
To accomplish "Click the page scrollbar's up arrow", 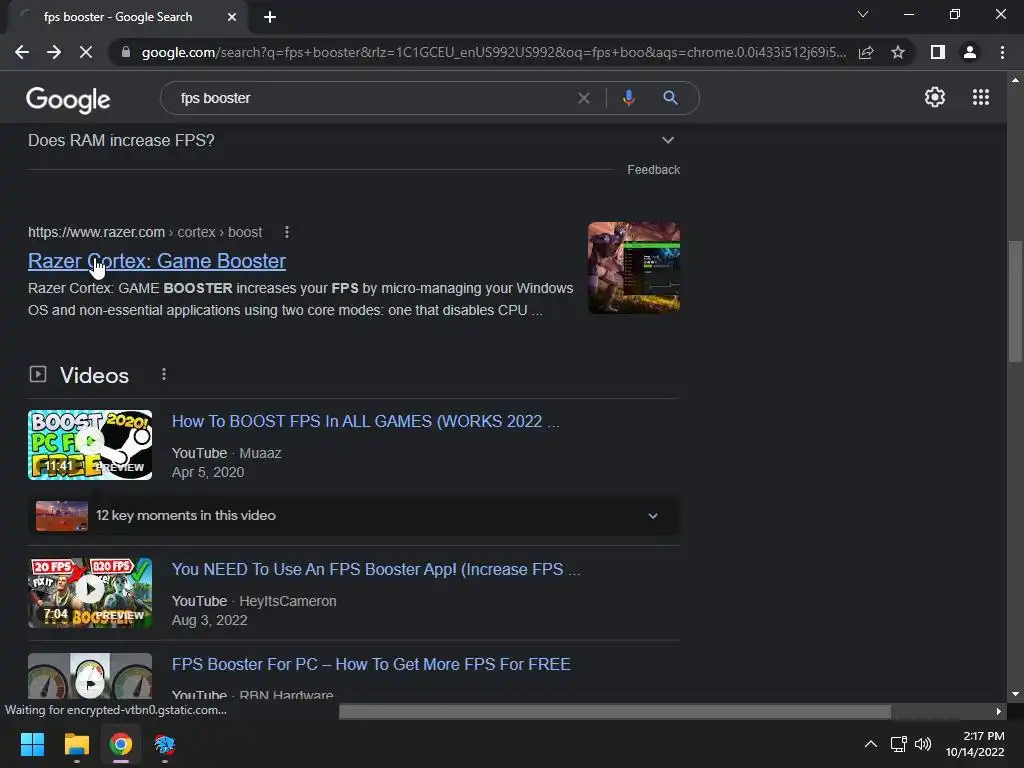I will [1015, 80].
